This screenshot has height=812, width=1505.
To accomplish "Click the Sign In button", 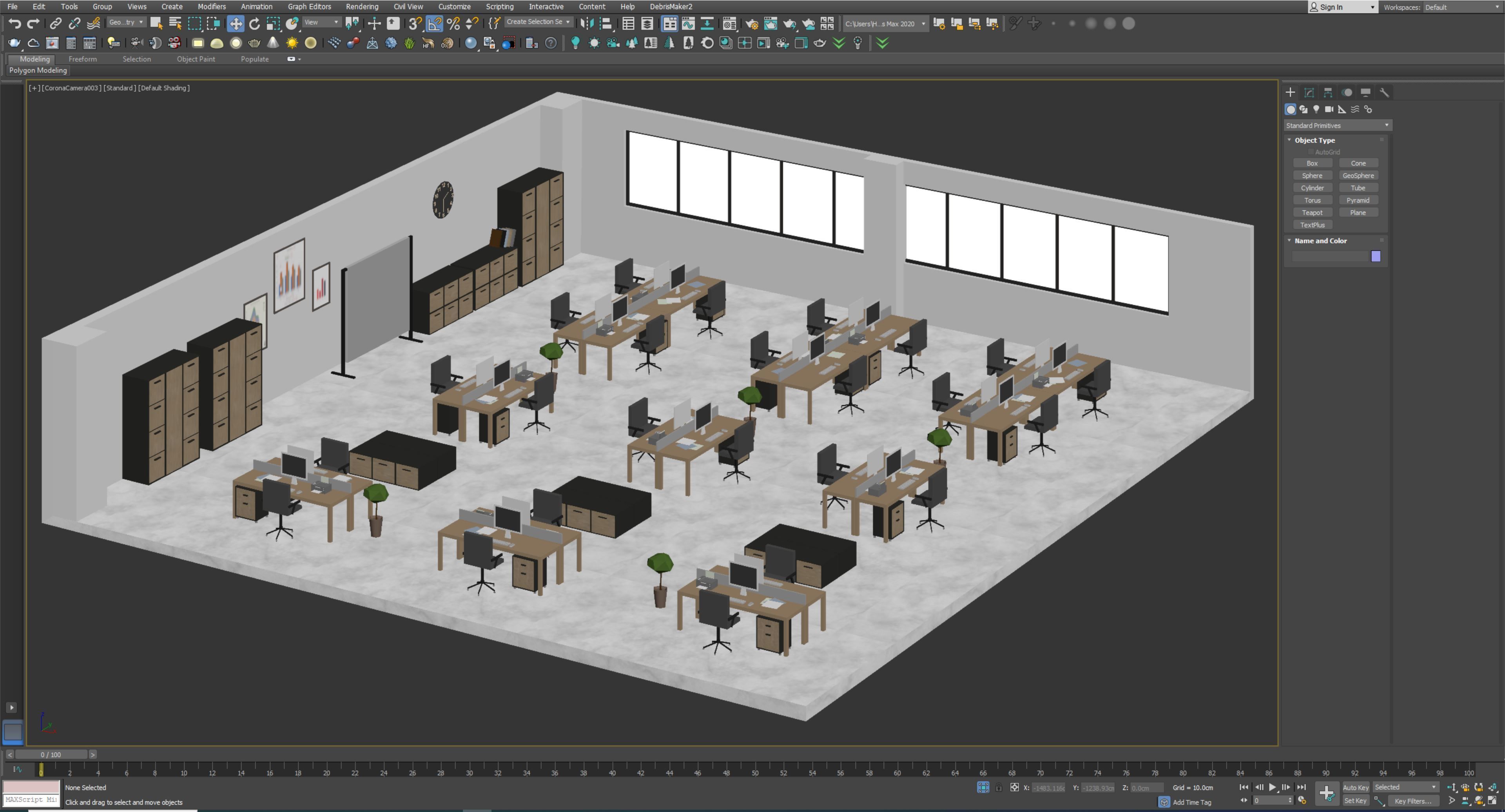I will point(1343,7).
